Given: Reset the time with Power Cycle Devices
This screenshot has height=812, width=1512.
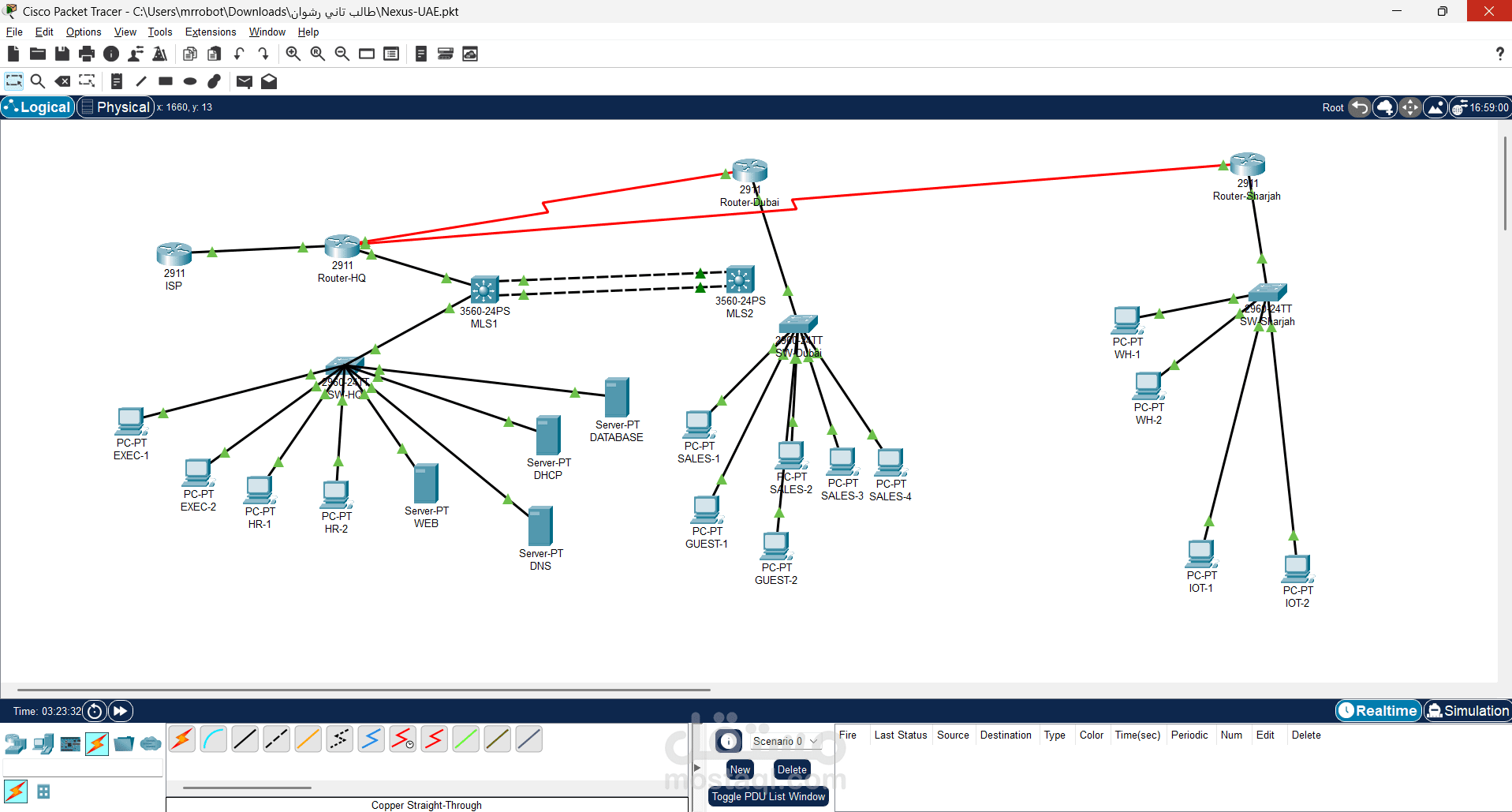Looking at the screenshot, I should click(95, 711).
